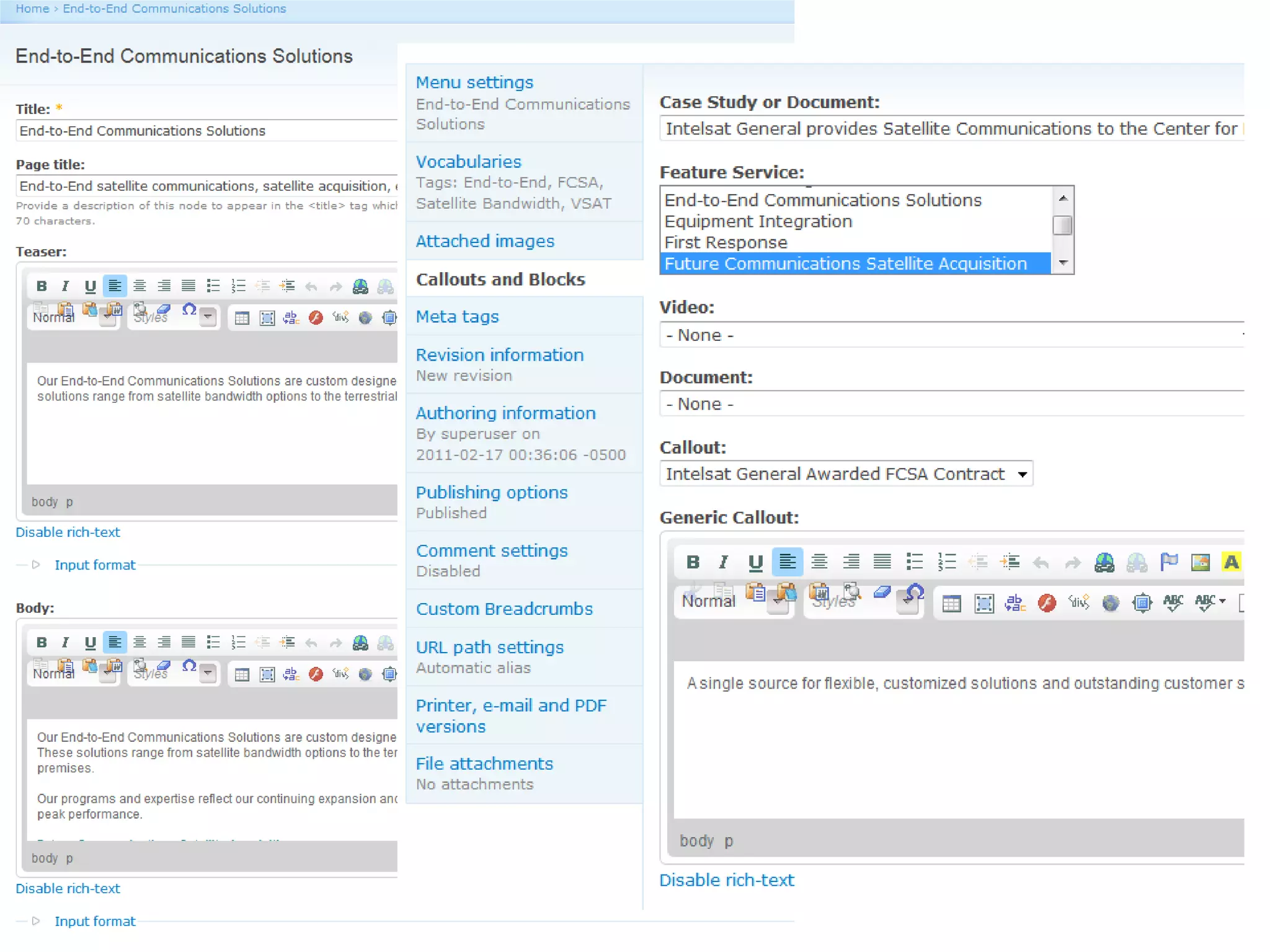Insert image in Generic Callout editor
The height and width of the screenshot is (952, 1270).
pos(1200,562)
